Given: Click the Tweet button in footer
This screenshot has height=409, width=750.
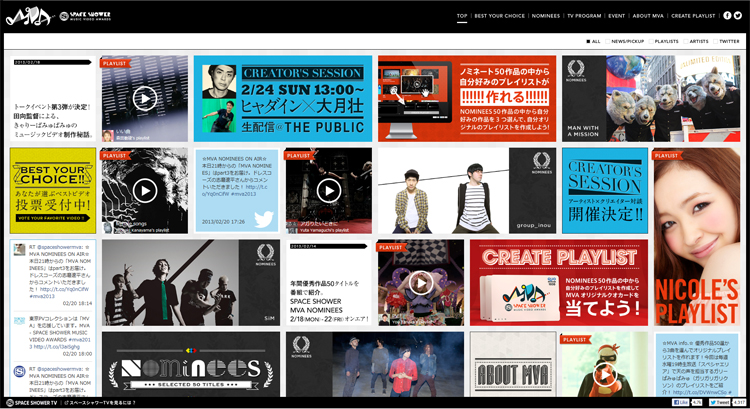Looking at the screenshot, I should [719, 403].
